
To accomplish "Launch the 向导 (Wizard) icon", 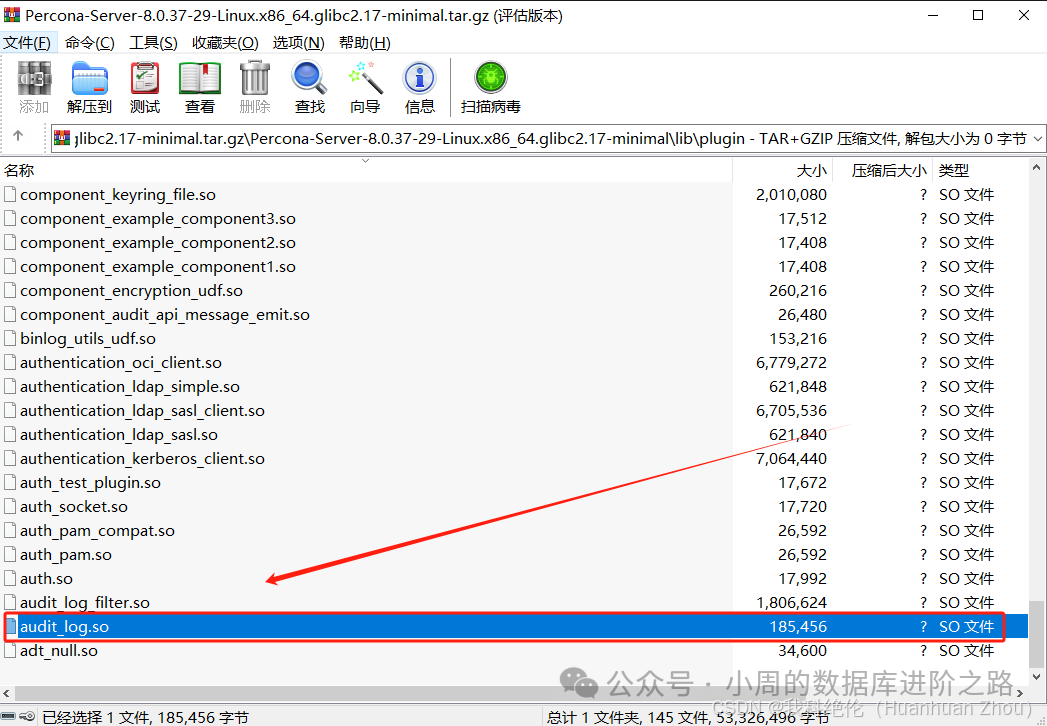I will point(364,87).
